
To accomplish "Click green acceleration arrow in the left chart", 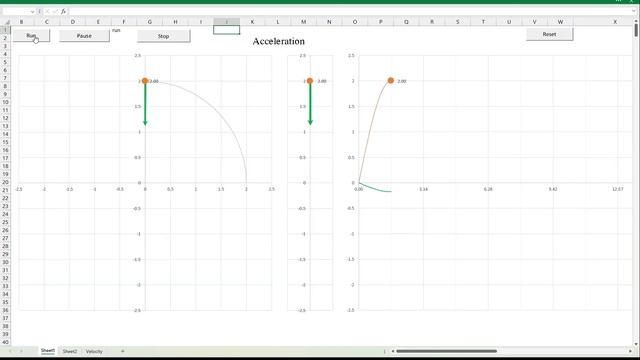I will coord(145,104).
